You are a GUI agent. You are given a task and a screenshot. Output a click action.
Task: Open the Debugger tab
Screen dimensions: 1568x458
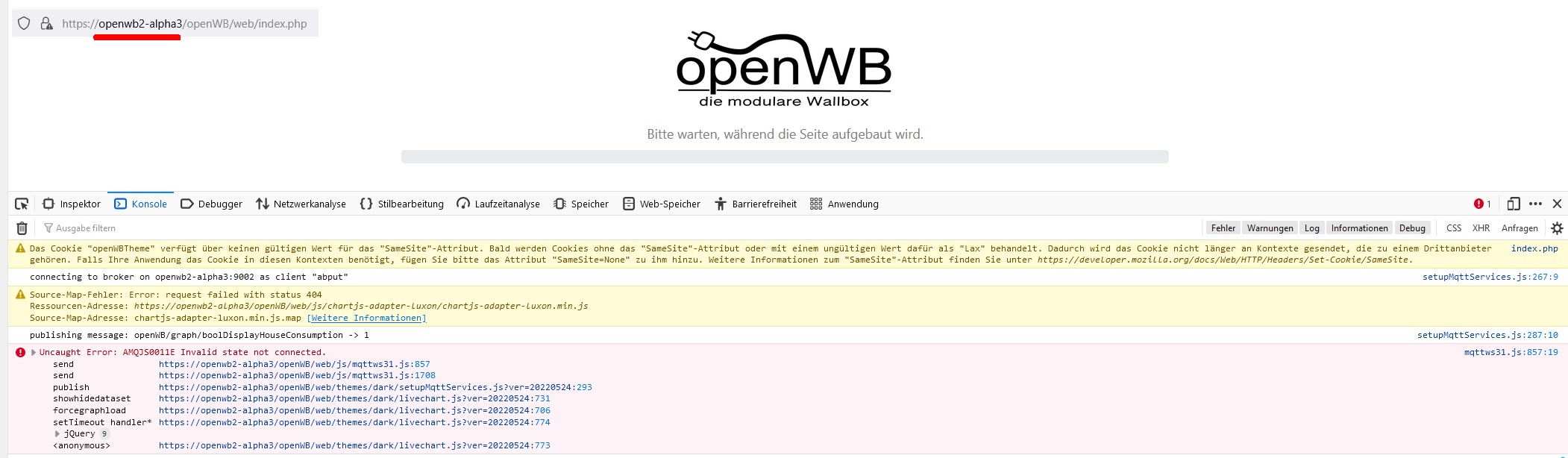(x=212, y=204)
